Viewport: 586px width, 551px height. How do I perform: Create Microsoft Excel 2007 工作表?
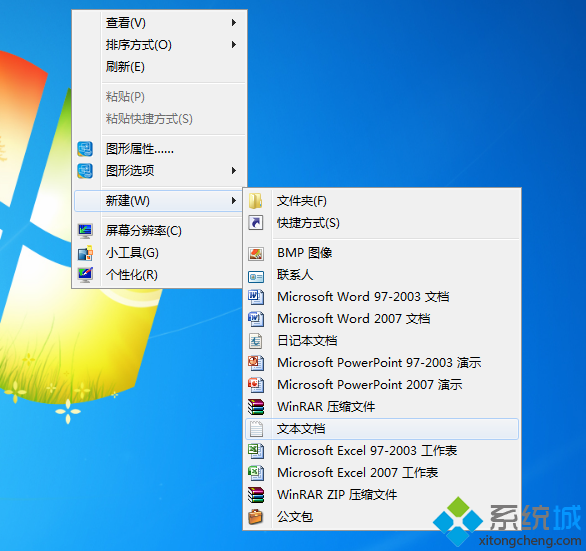(382, 473)
